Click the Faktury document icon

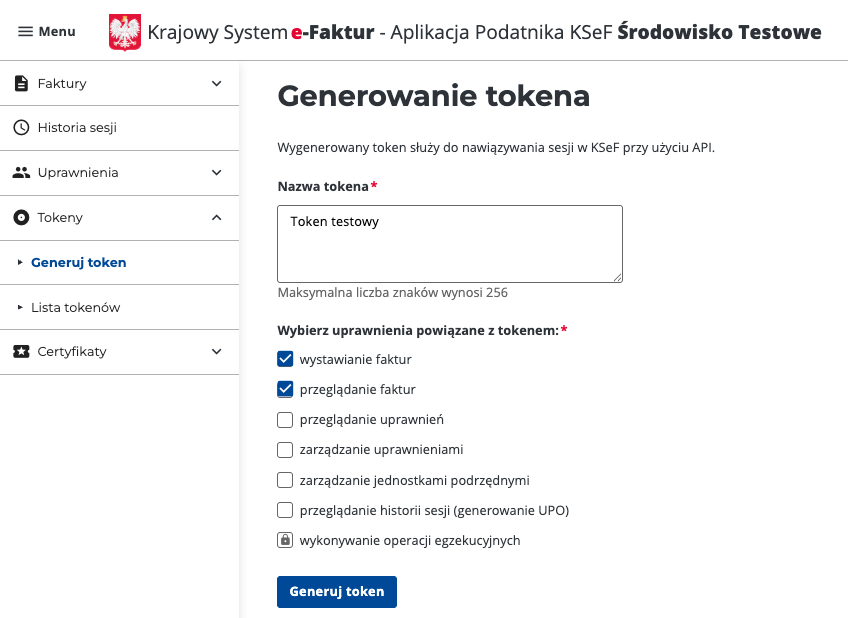coord(21,84)
